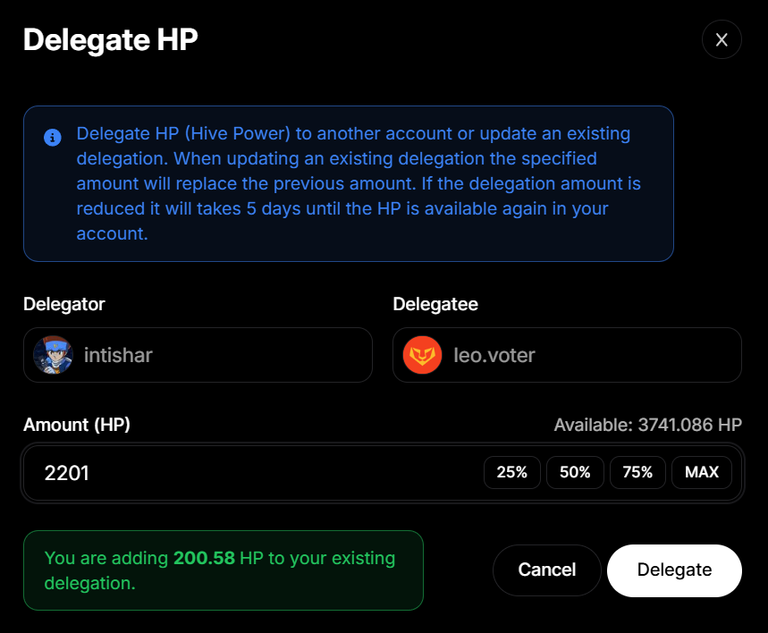Click the Delegate HP dialog title
This screenshot has height=633, width=768.
(111, 40)
